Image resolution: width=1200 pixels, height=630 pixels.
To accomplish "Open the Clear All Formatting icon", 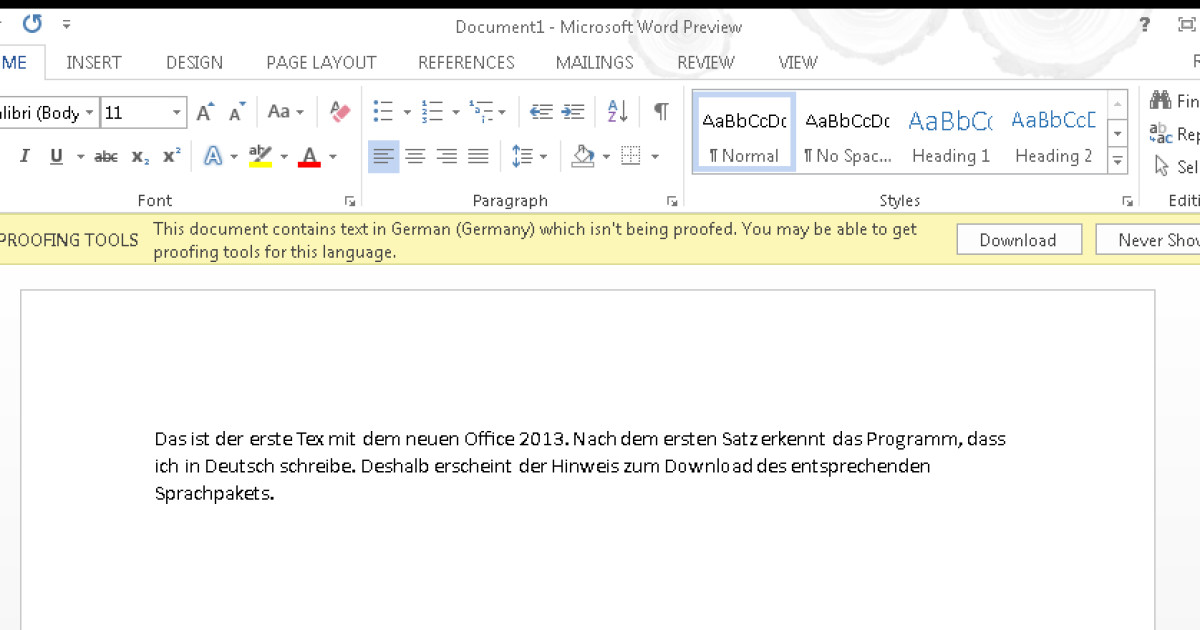I will [339, 111].
